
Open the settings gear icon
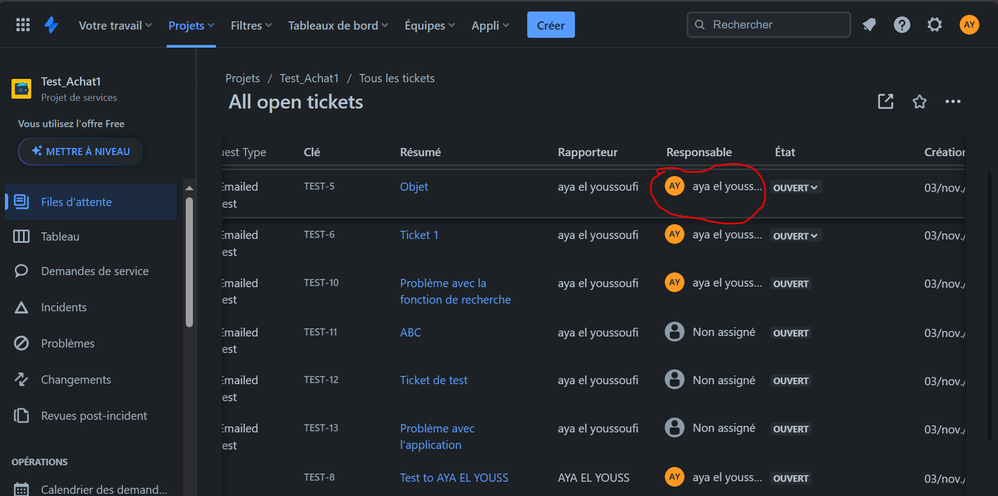click(934, 25)
